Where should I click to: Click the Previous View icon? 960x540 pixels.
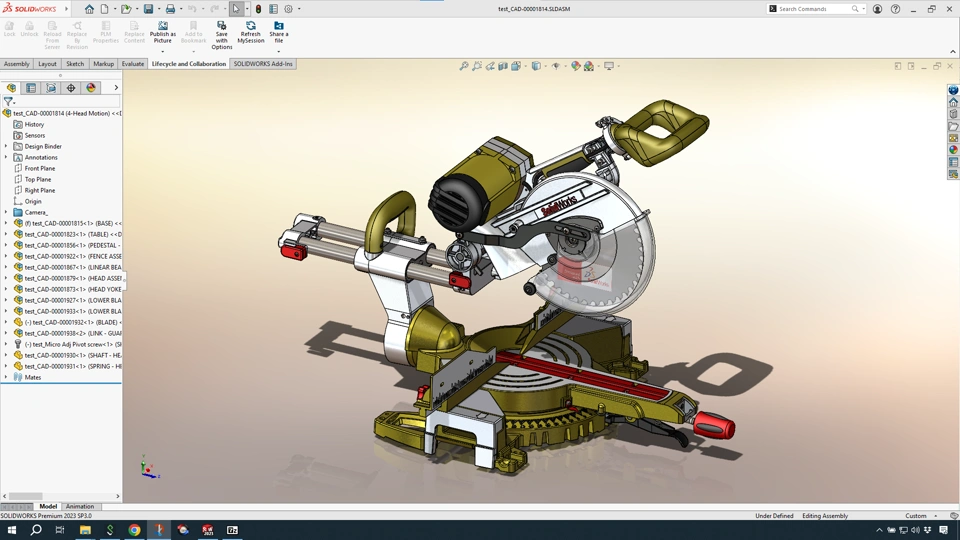490,66
